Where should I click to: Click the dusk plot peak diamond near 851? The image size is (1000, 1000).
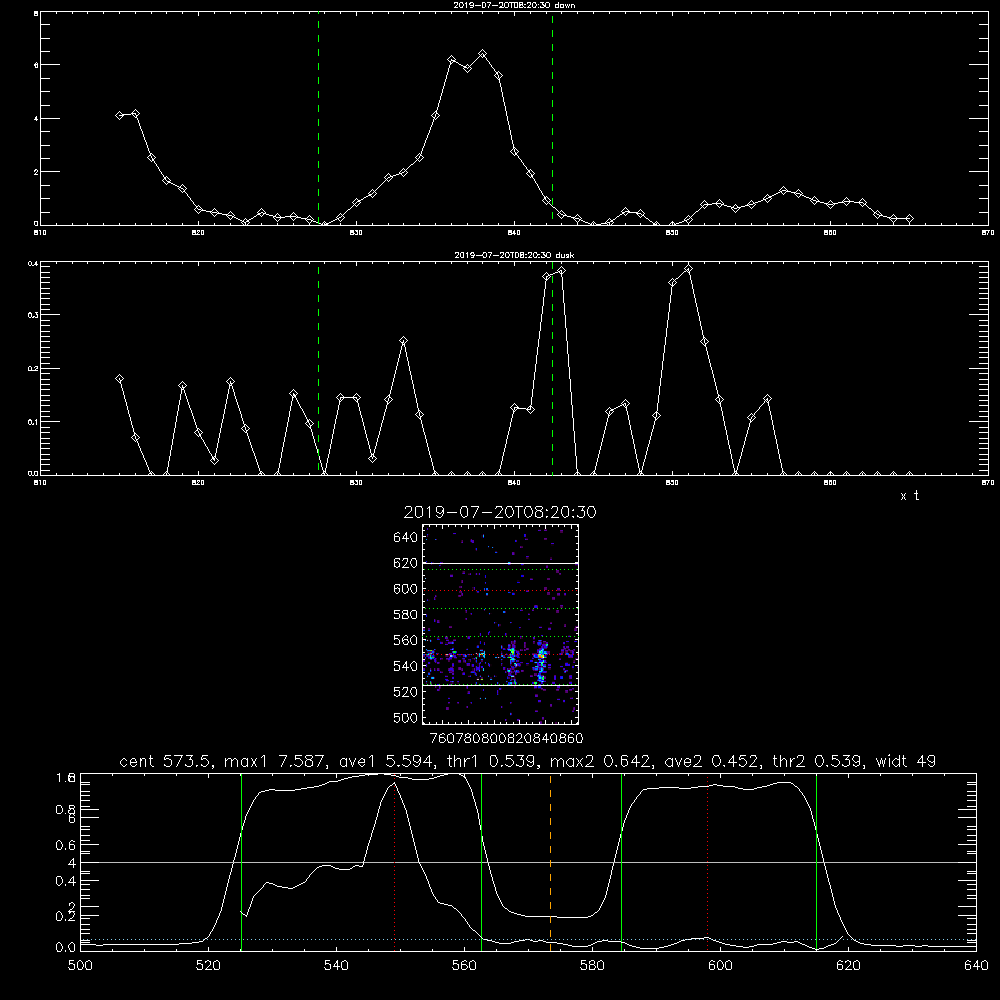tap(688, 269)
